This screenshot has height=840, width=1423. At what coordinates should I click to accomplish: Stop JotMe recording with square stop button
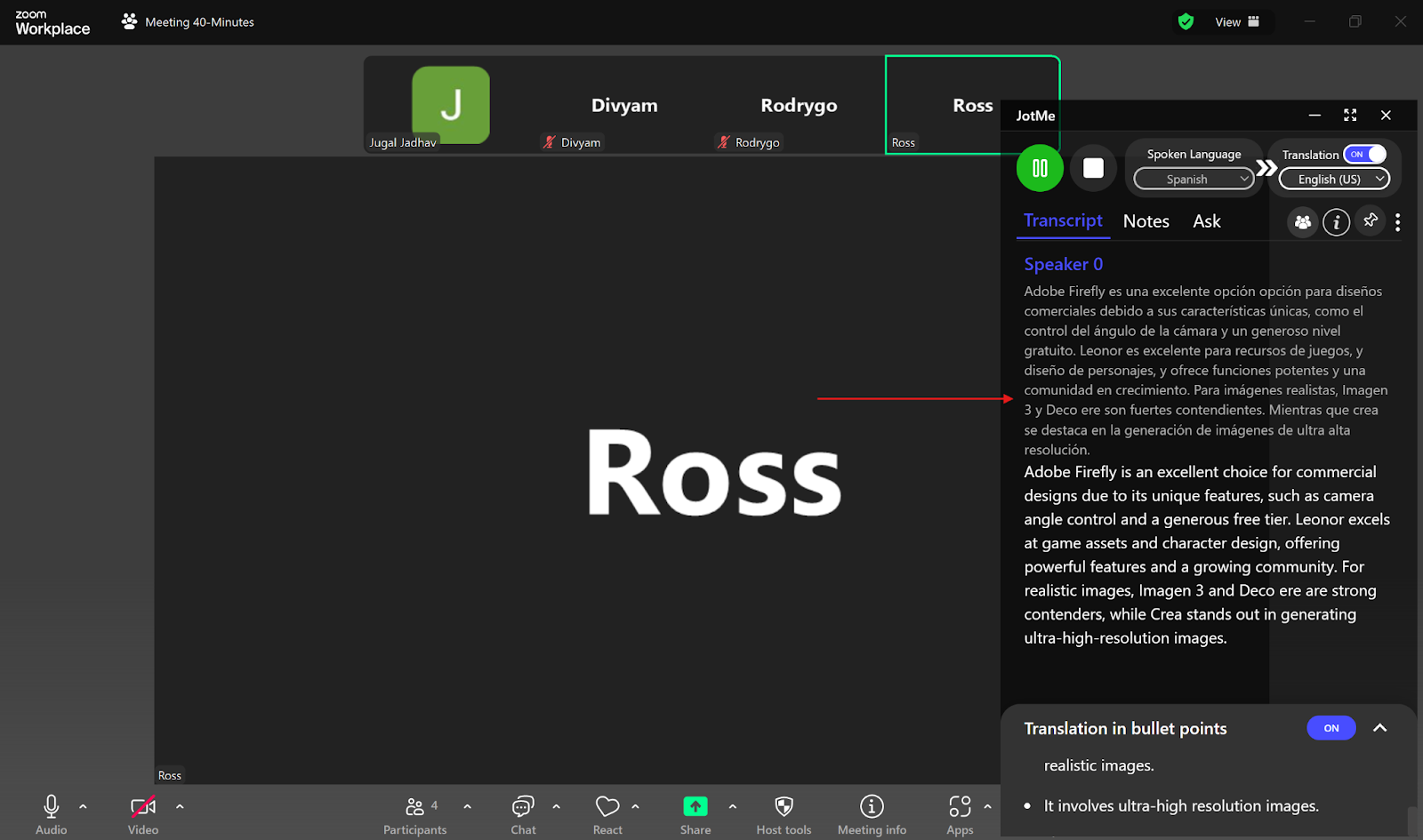[1093, 168]
